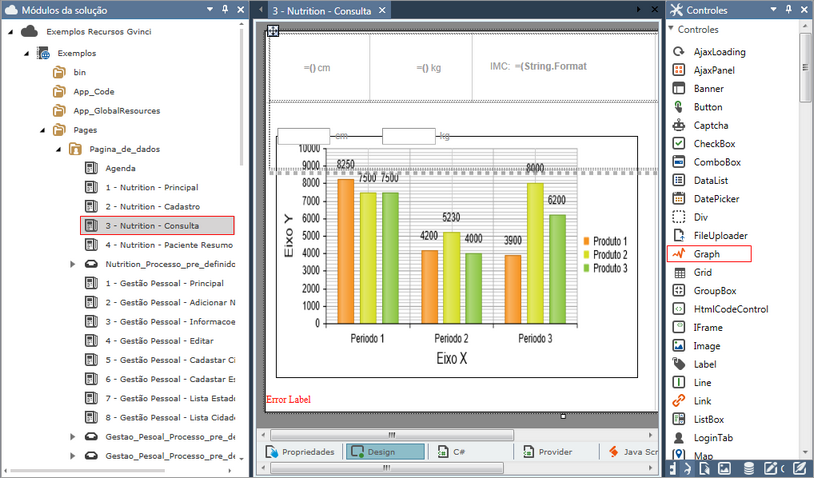
Task: Choose the FileUploader control
Action: coord(710,236)
